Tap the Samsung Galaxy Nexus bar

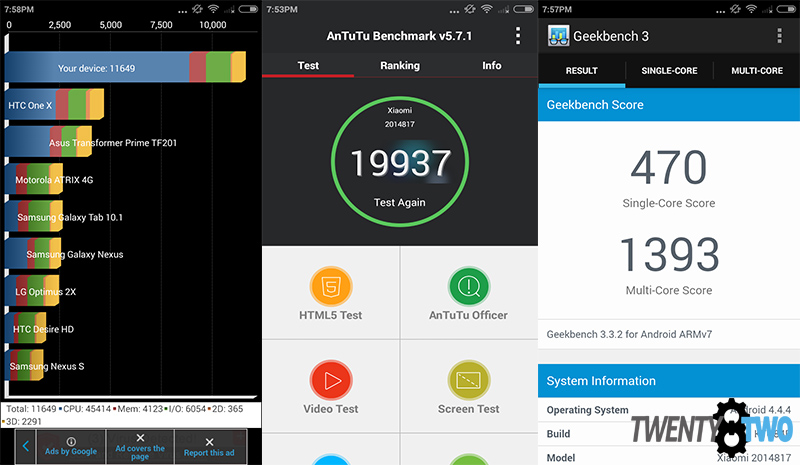33,254
